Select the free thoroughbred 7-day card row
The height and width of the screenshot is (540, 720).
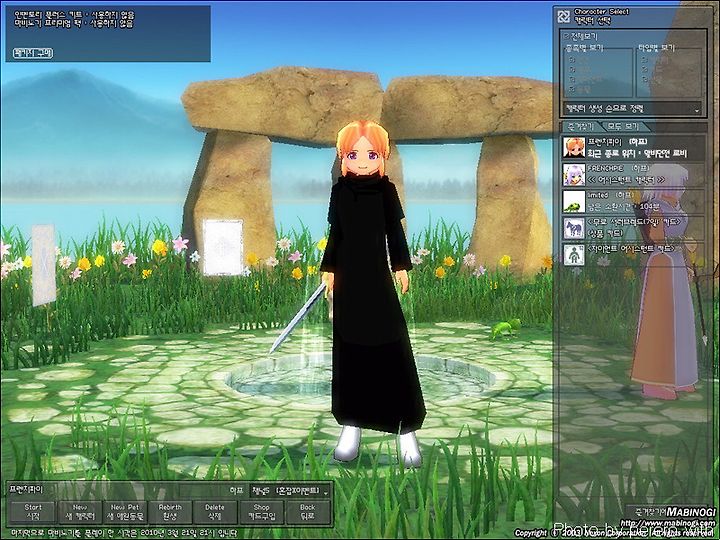click(x=634, y=228)
